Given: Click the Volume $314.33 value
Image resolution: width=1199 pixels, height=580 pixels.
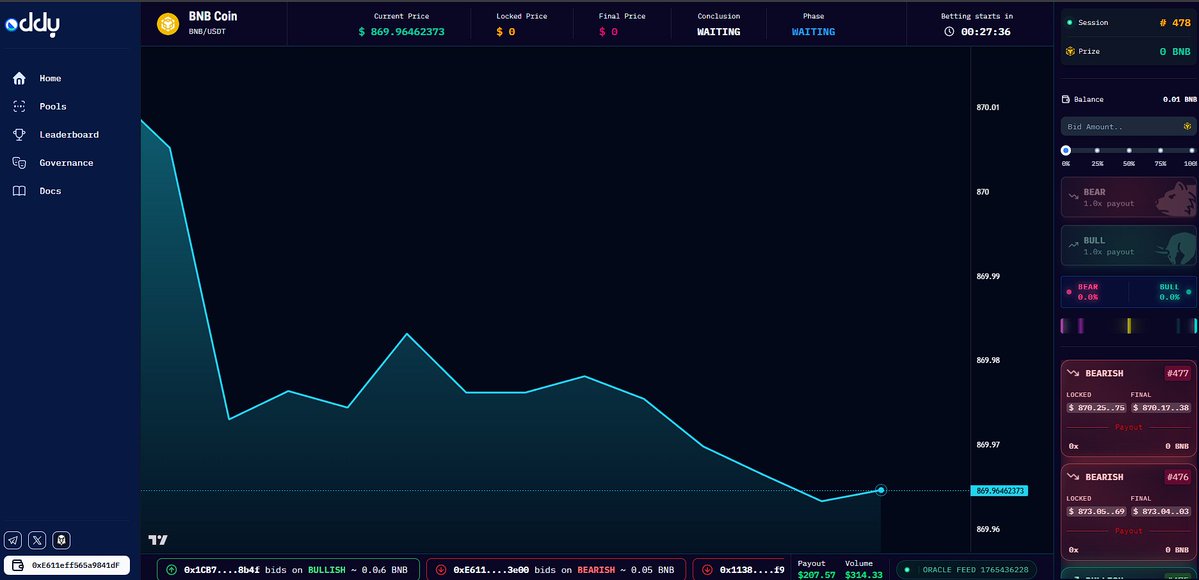Looking at the screenshot, I should pos(863,575).
